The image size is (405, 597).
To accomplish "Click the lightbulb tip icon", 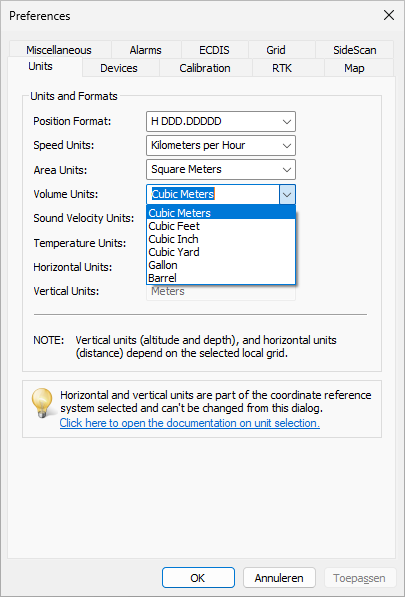I will point(42,403).
